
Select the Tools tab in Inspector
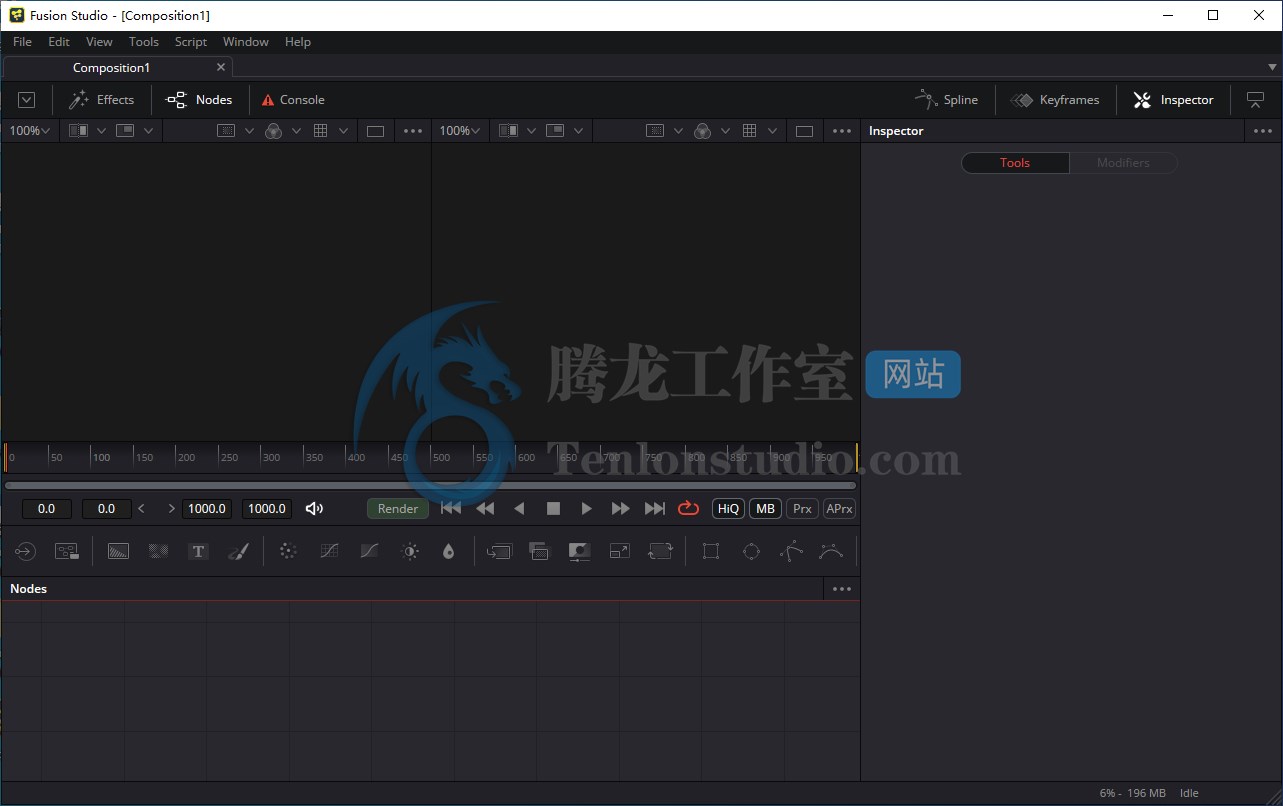click(x=1015, y=163)
